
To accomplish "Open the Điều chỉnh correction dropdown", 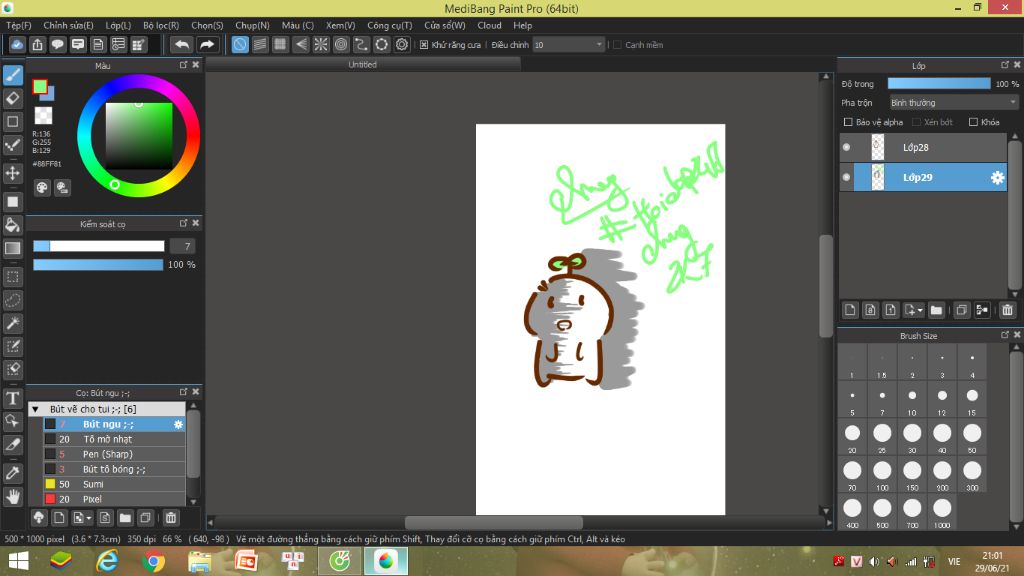I will click(568, 44).
